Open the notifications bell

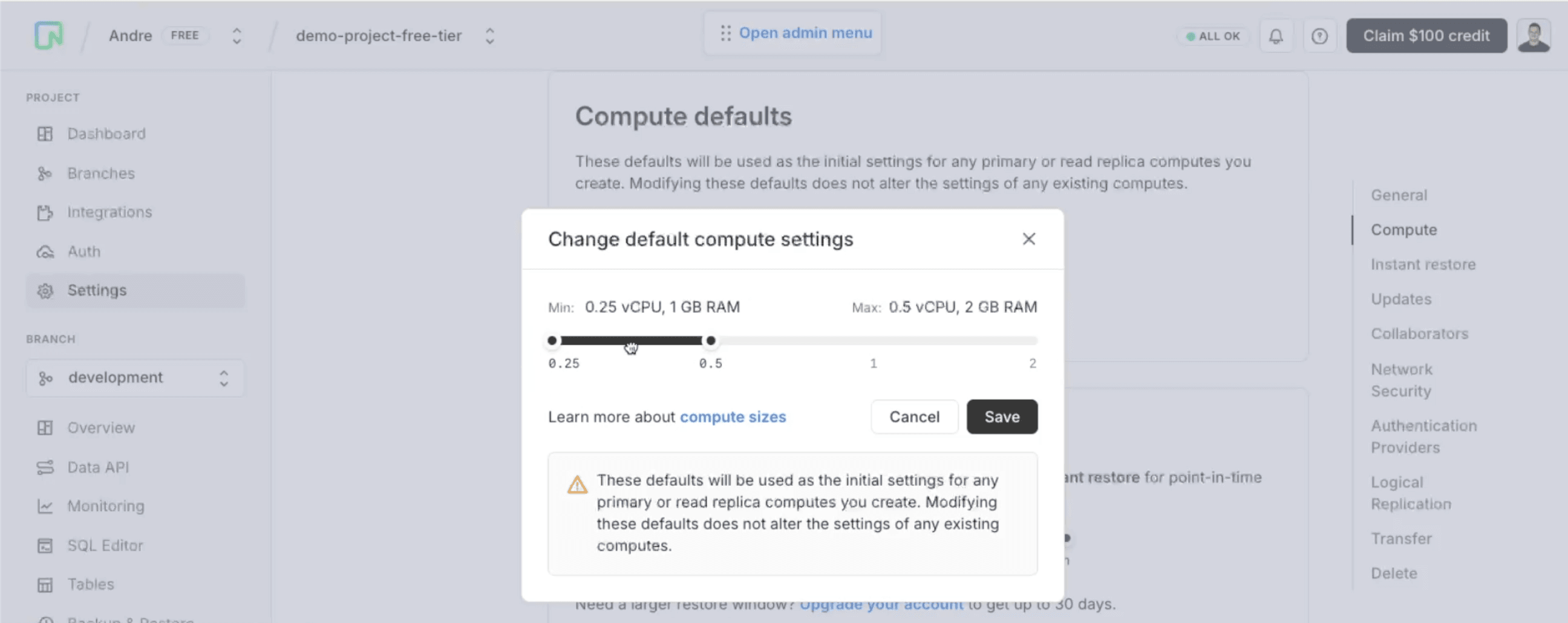coord(1276,36)
